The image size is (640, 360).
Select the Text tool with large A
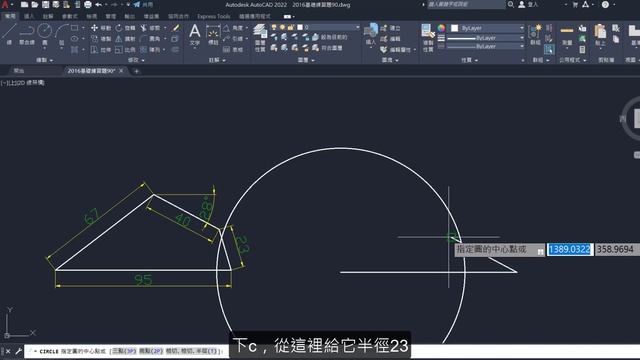coord(195,34)
